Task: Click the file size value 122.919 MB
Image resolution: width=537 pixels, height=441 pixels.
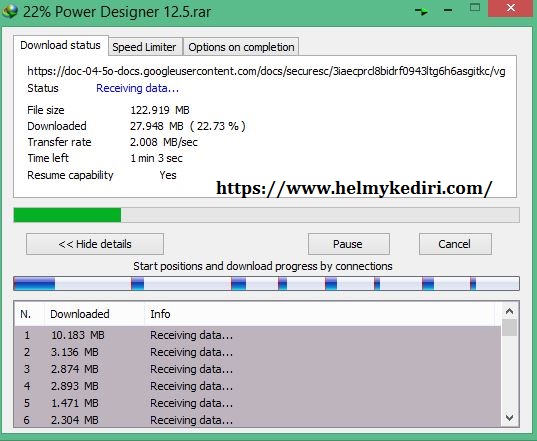Action: click(160, 110)
